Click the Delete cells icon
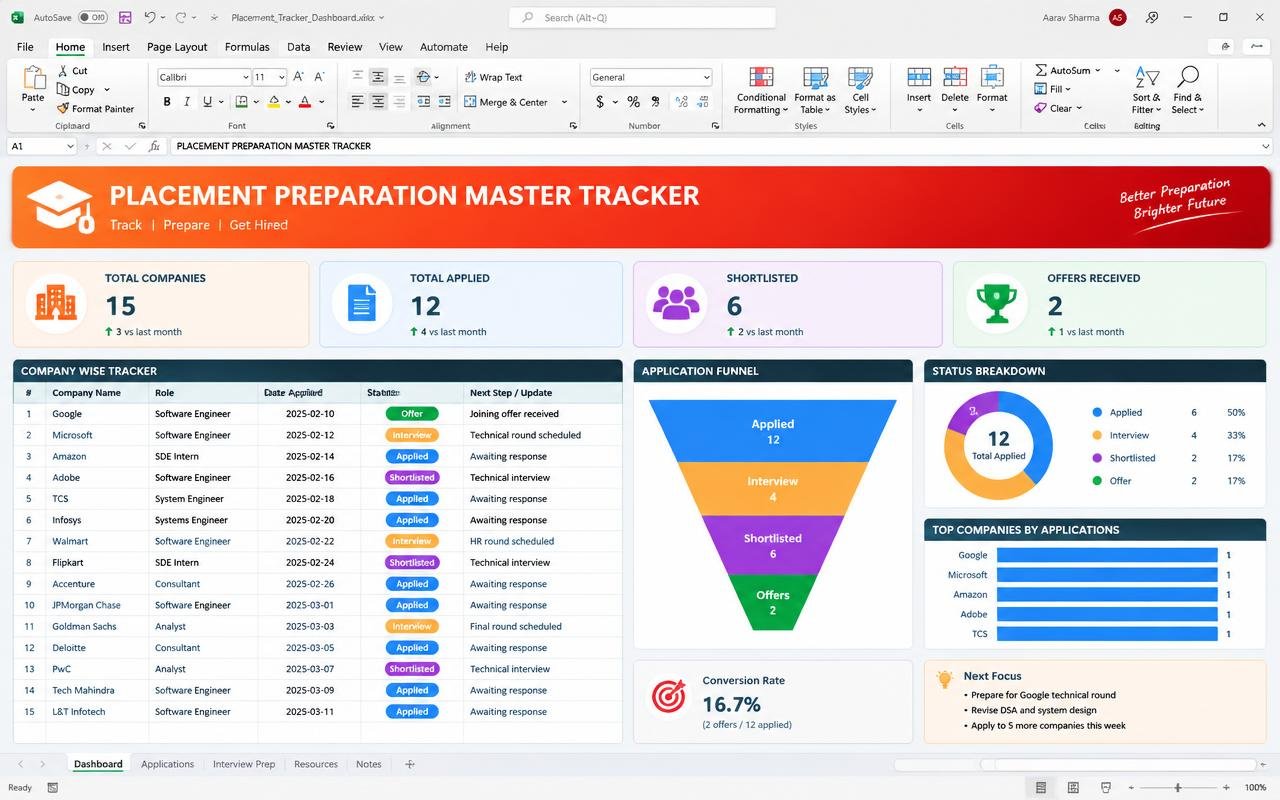 955,78
